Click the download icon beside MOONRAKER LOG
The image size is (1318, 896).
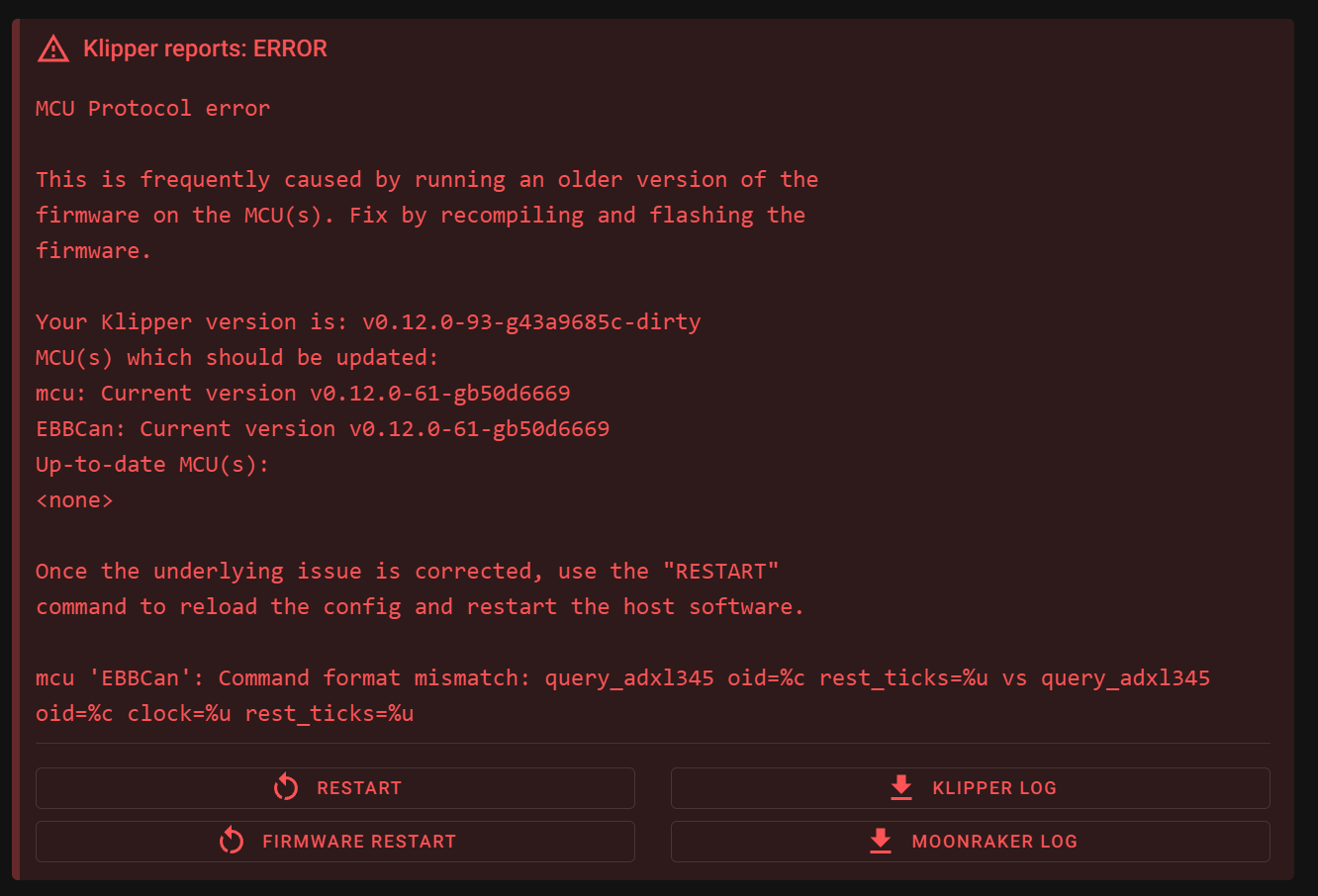(x=881, y=841)
